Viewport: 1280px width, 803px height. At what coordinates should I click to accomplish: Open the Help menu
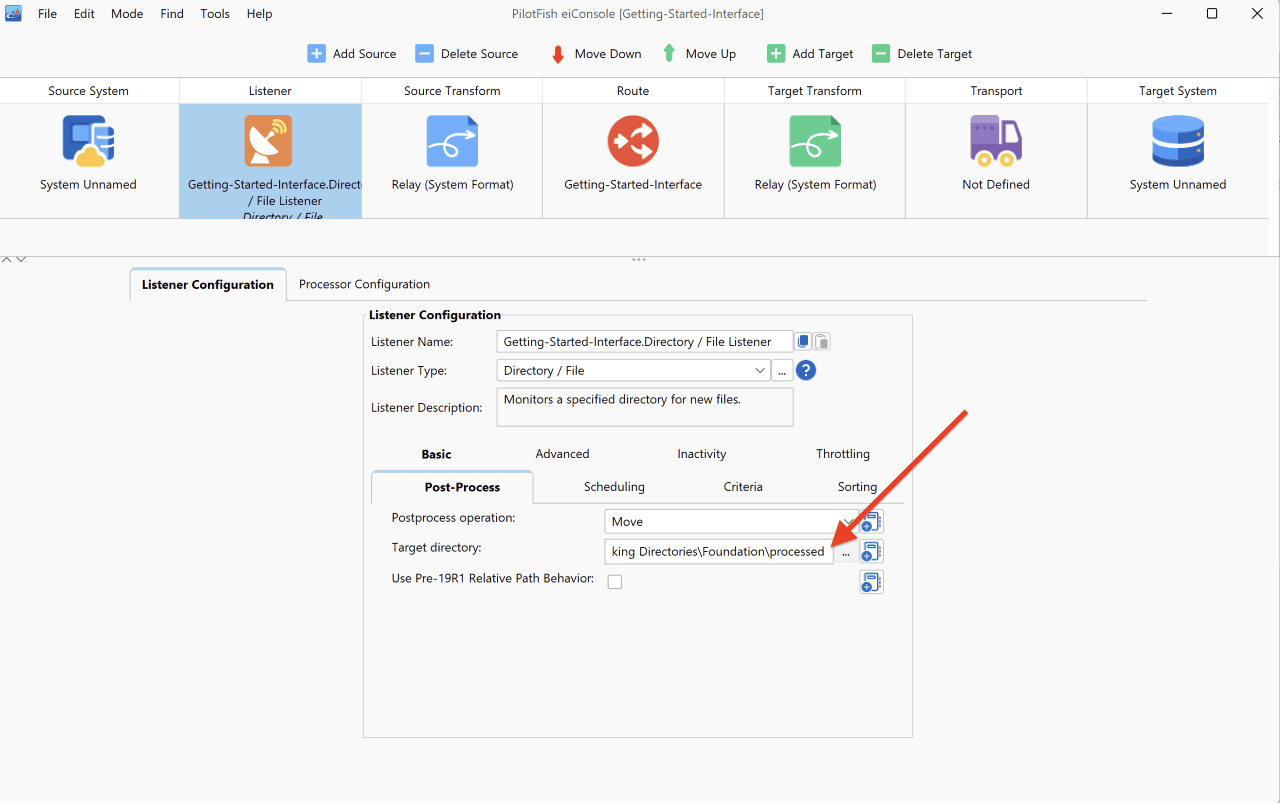[259, 14]
